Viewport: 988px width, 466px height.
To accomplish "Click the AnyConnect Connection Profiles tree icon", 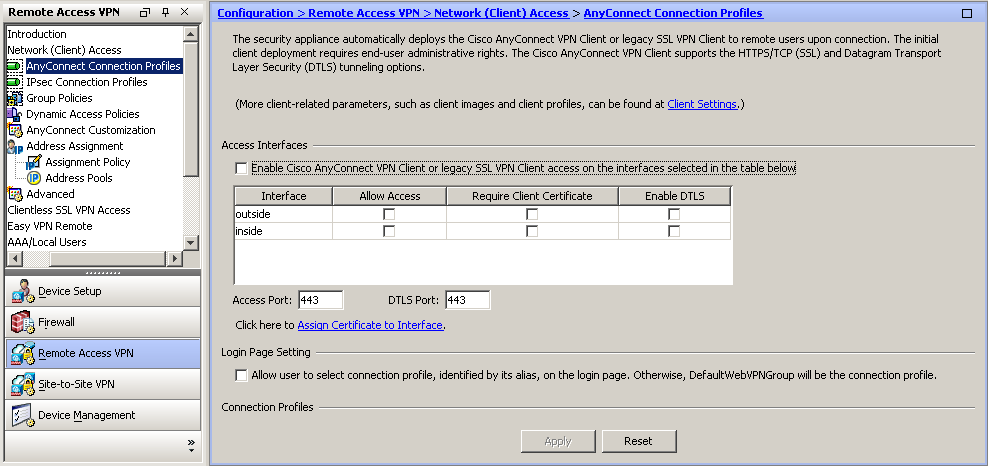I will coord(15,66).
